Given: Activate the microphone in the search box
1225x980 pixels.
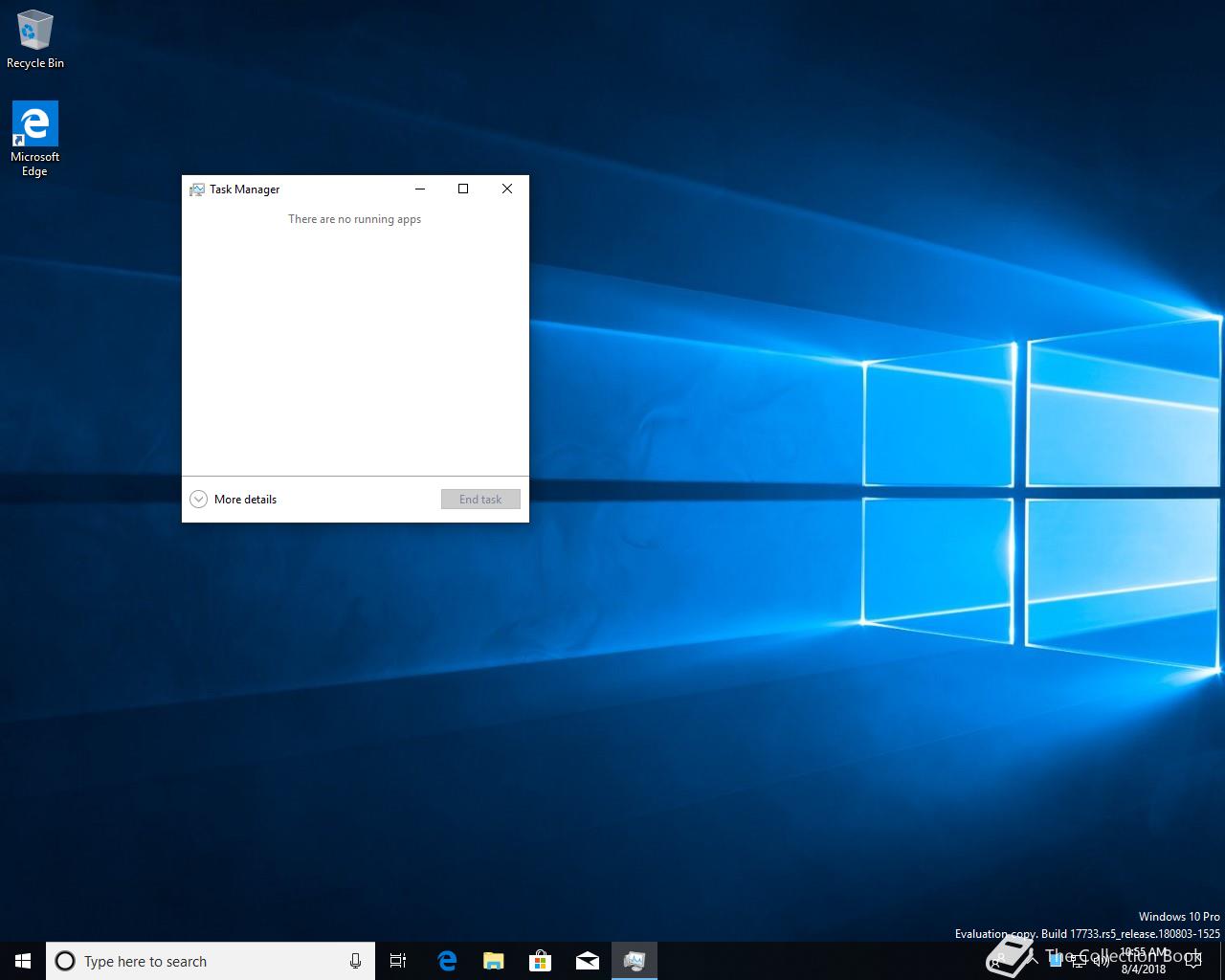Looking at the screenshot, I should [x=355, y=961].
